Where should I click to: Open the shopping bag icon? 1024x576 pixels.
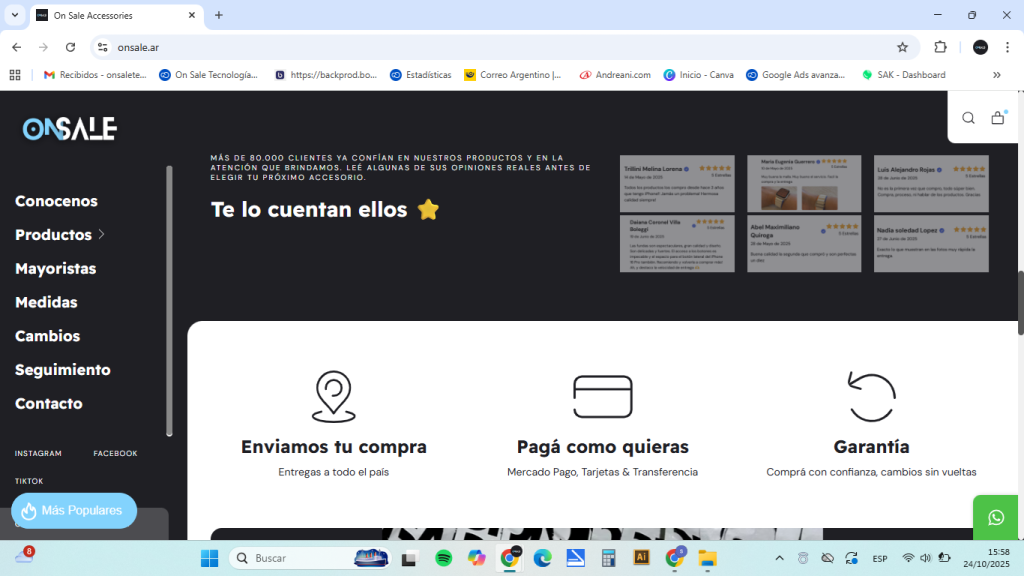[997, 117]
